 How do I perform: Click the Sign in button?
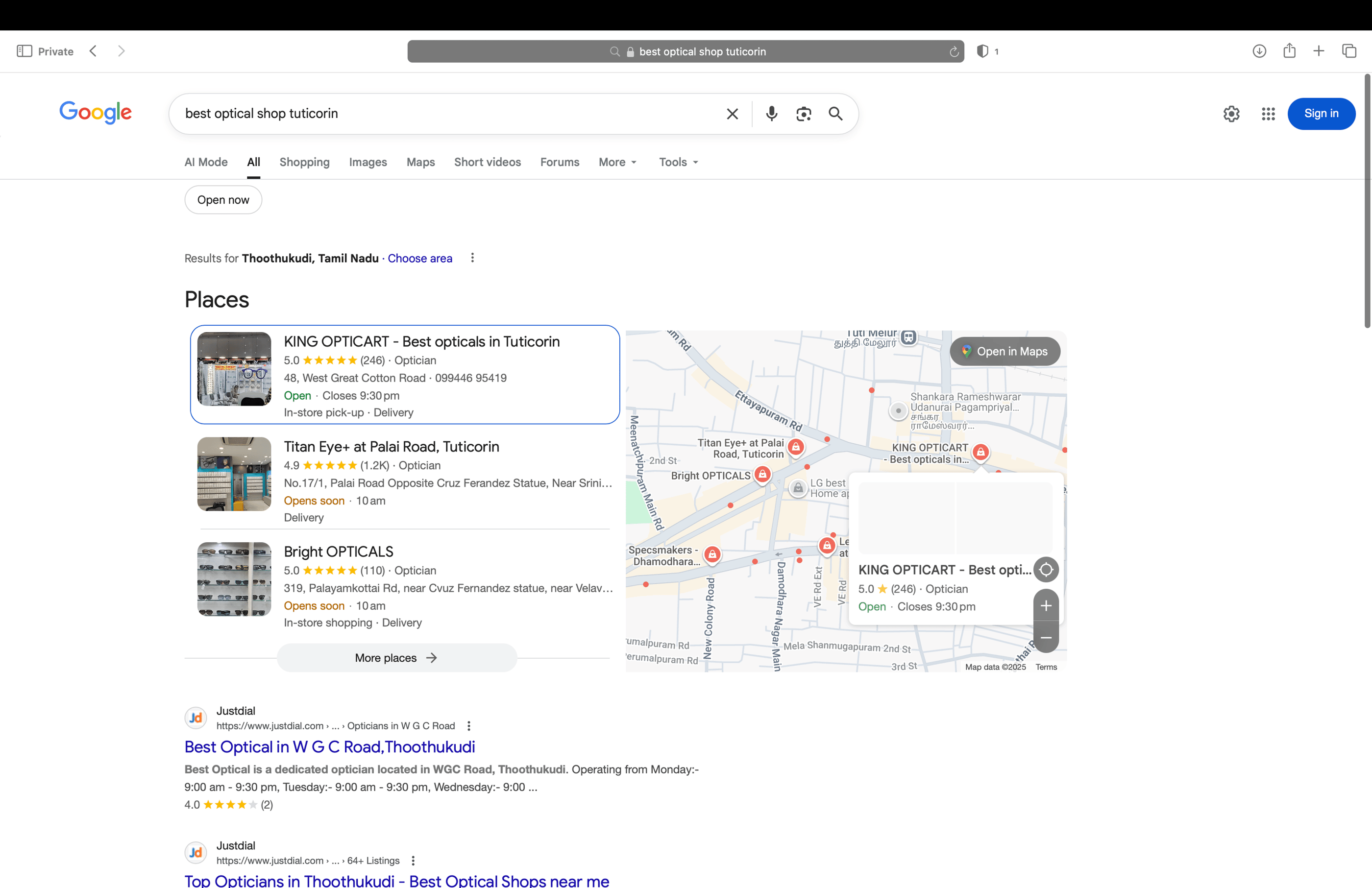1321,114
